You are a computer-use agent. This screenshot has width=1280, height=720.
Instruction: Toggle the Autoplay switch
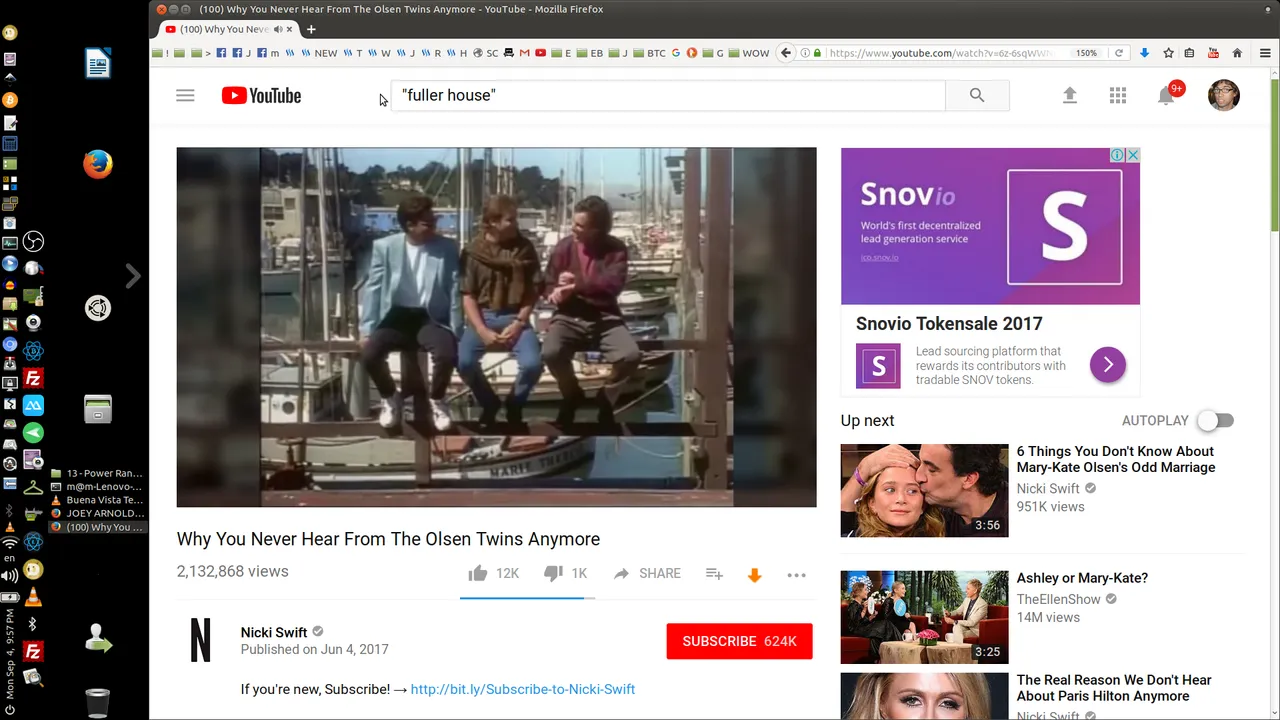1217,421
